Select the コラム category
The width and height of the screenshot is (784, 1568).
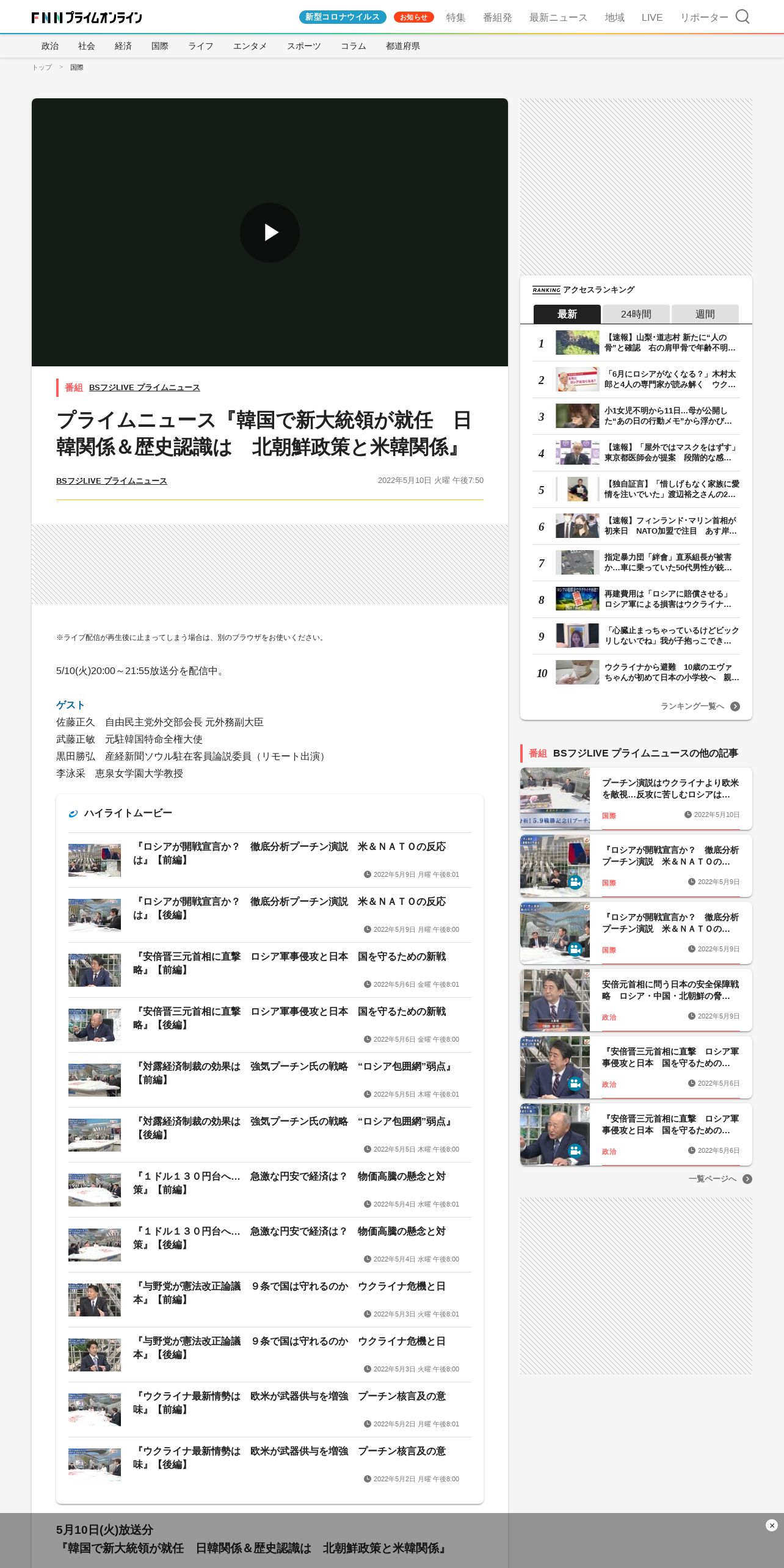click(x=354, y=46)
